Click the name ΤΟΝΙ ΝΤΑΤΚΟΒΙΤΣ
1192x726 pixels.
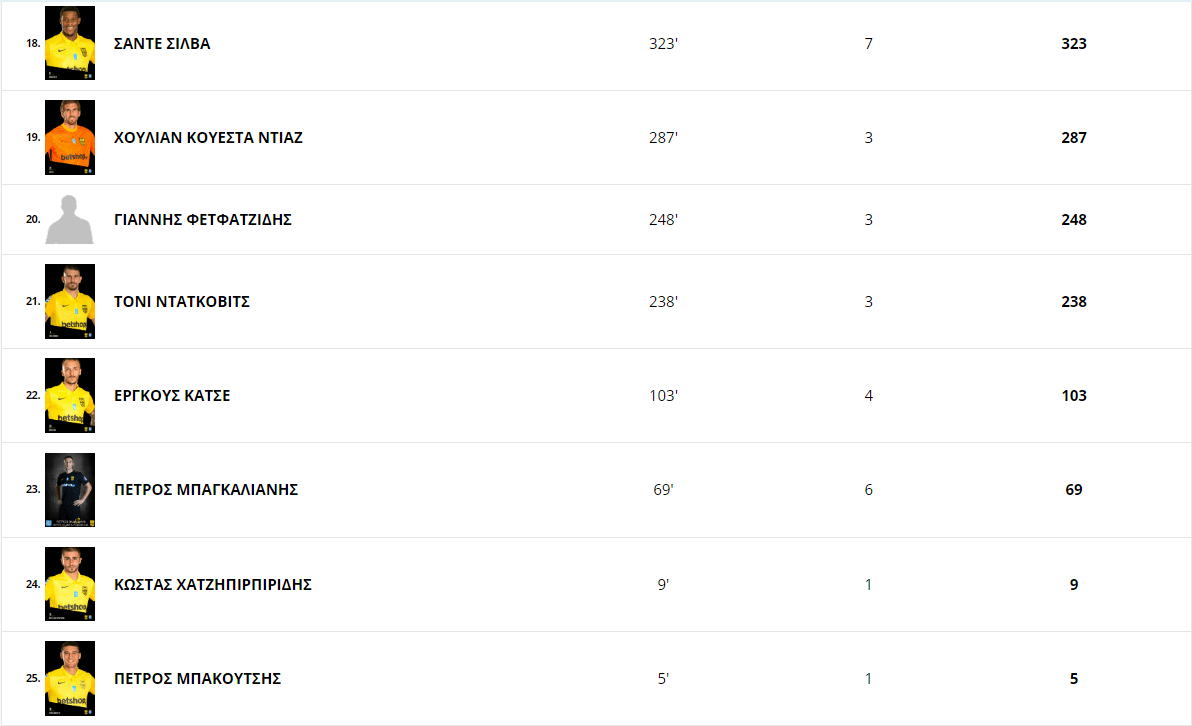tap(182, 302)
